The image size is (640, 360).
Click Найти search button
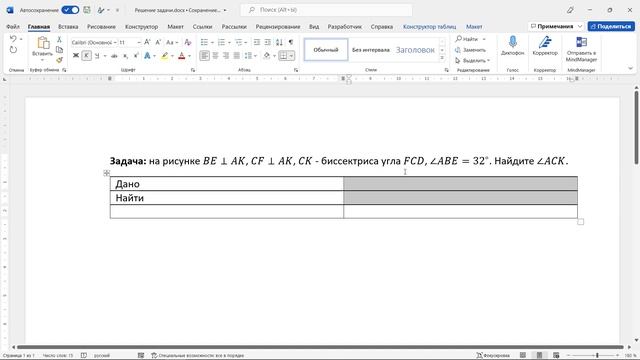(x=467, y=39)
